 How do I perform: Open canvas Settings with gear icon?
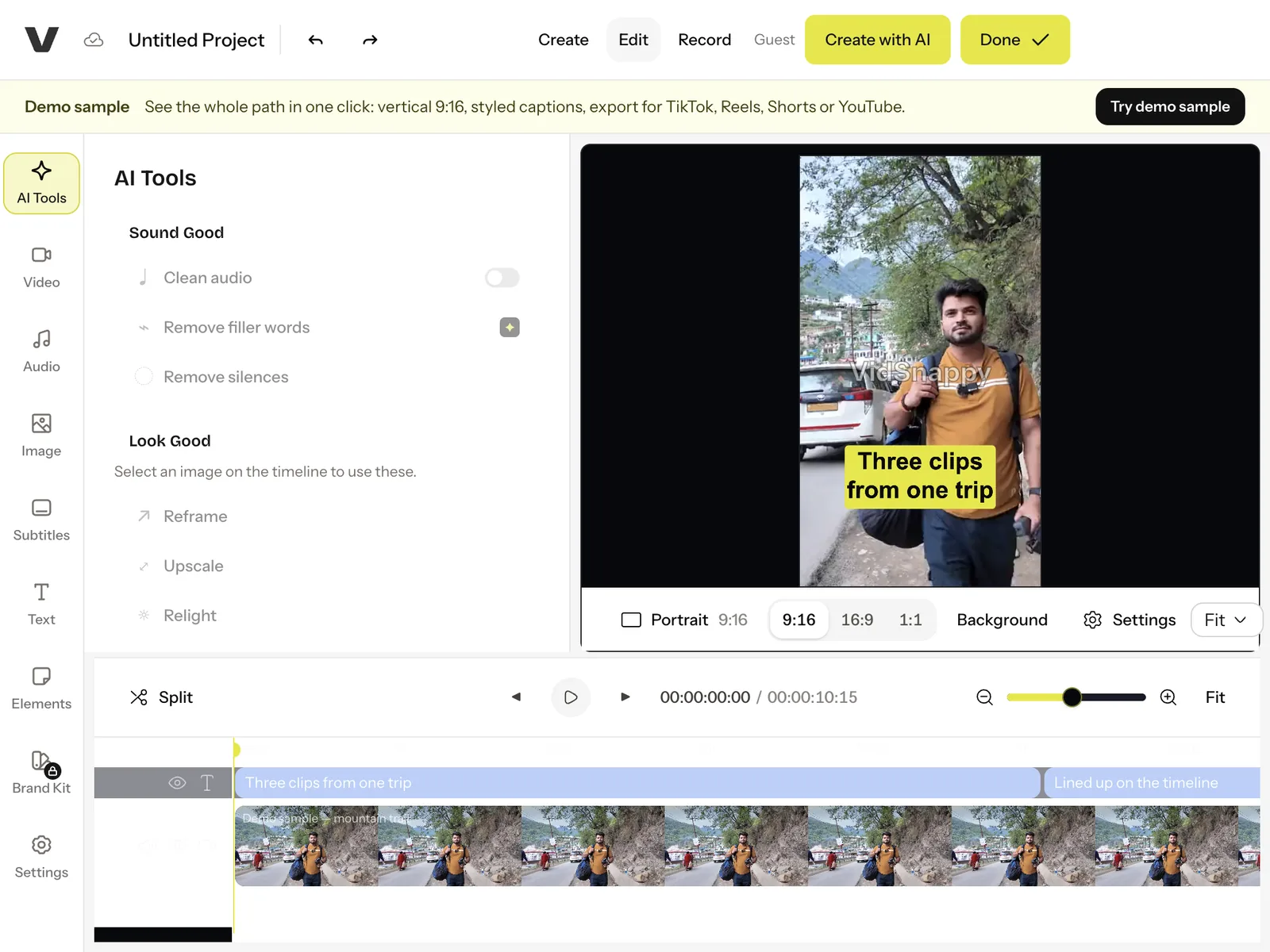(1130, 620)
